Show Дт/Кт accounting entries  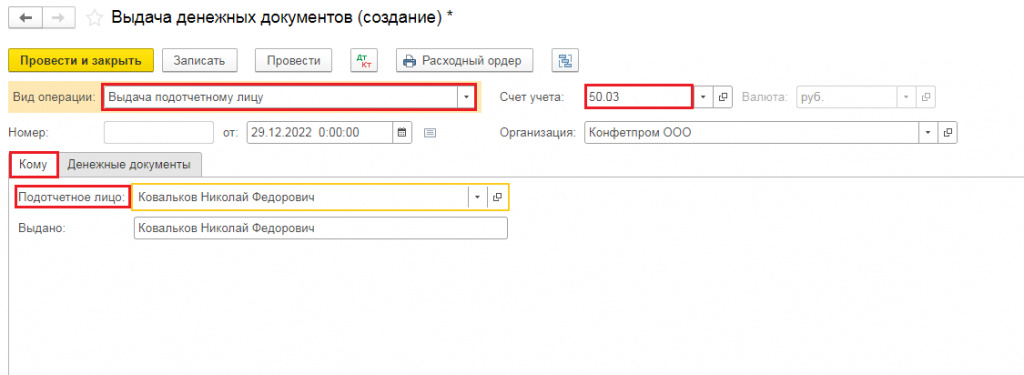pos(364,60)
